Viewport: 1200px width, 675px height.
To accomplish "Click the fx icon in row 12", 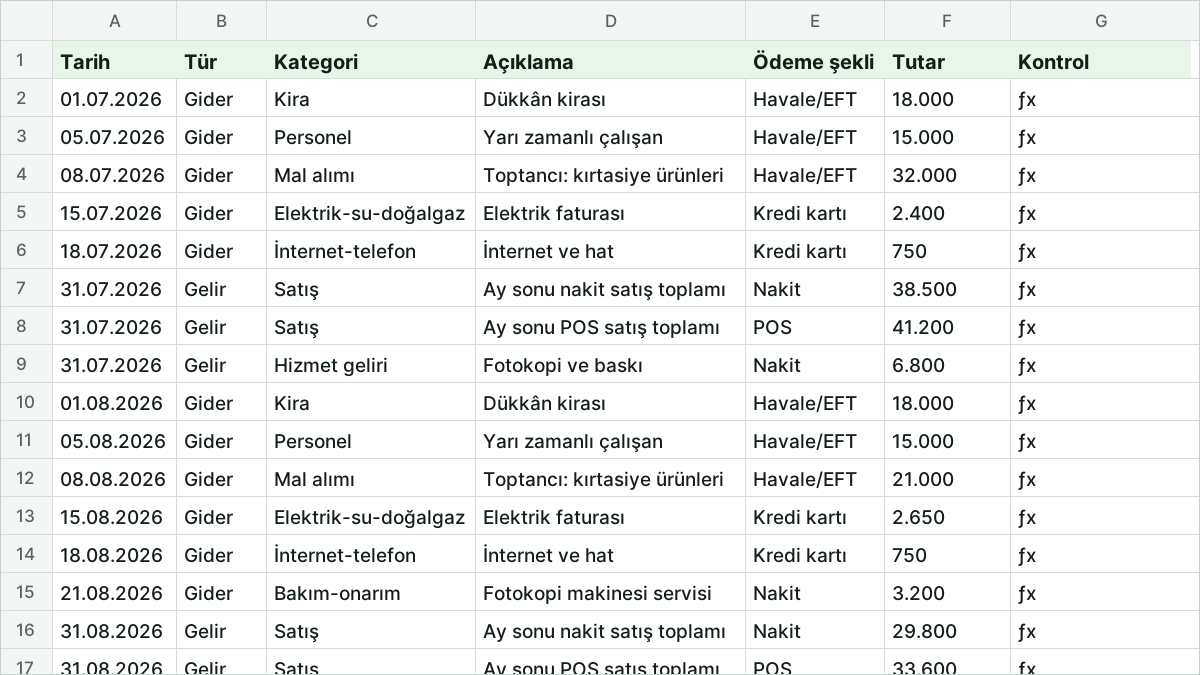I will coord(1027,480).
